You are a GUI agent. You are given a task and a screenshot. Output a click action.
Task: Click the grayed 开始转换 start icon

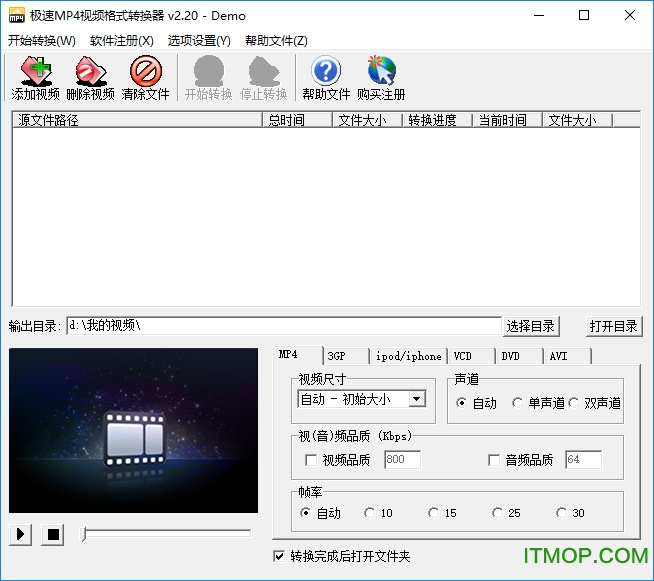coord(209,71)
